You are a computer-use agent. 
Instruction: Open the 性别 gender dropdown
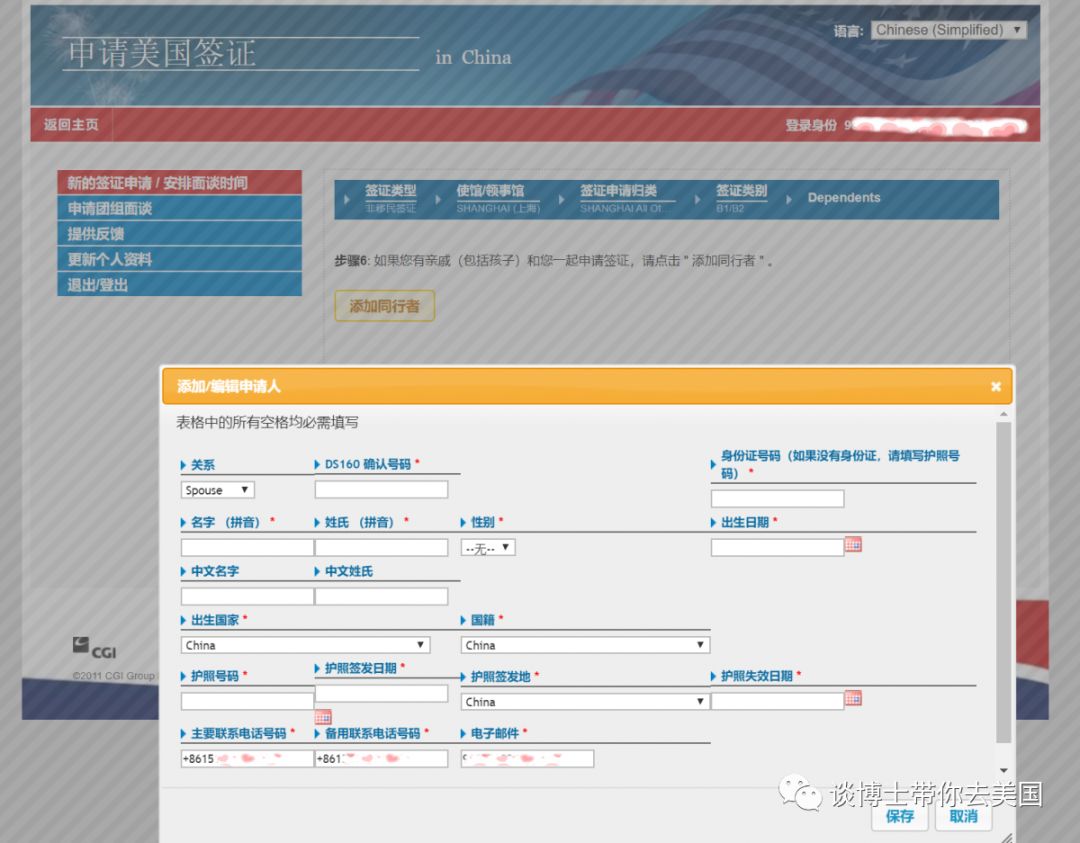pyautogui.click(x=488, y=548)
